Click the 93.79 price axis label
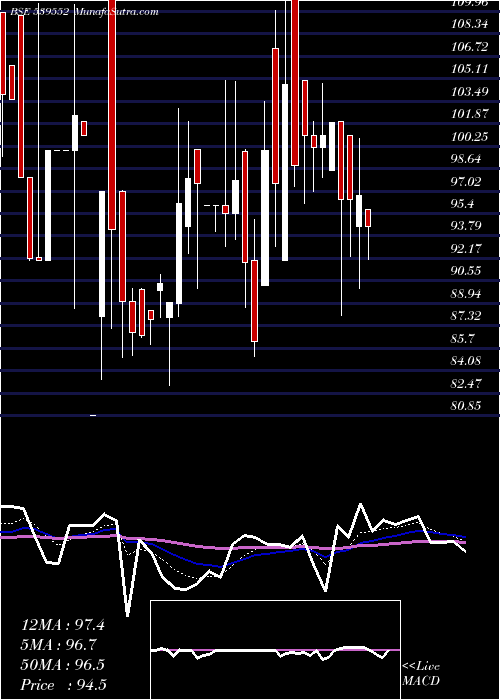The width and height of the screenshot is (500, 700). pos(467,226)
